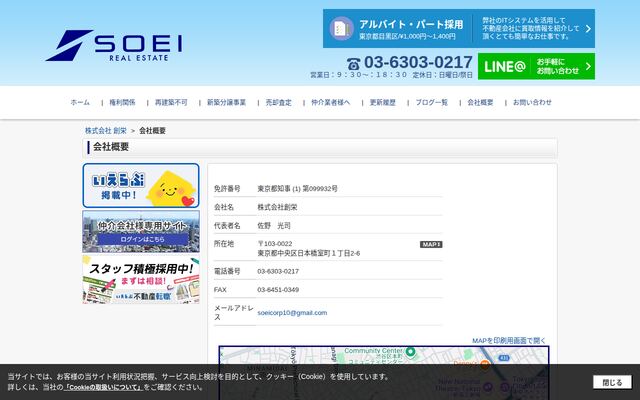
Task: Click the chevron arrow on LINE@ banner
Action: [588, 66]
